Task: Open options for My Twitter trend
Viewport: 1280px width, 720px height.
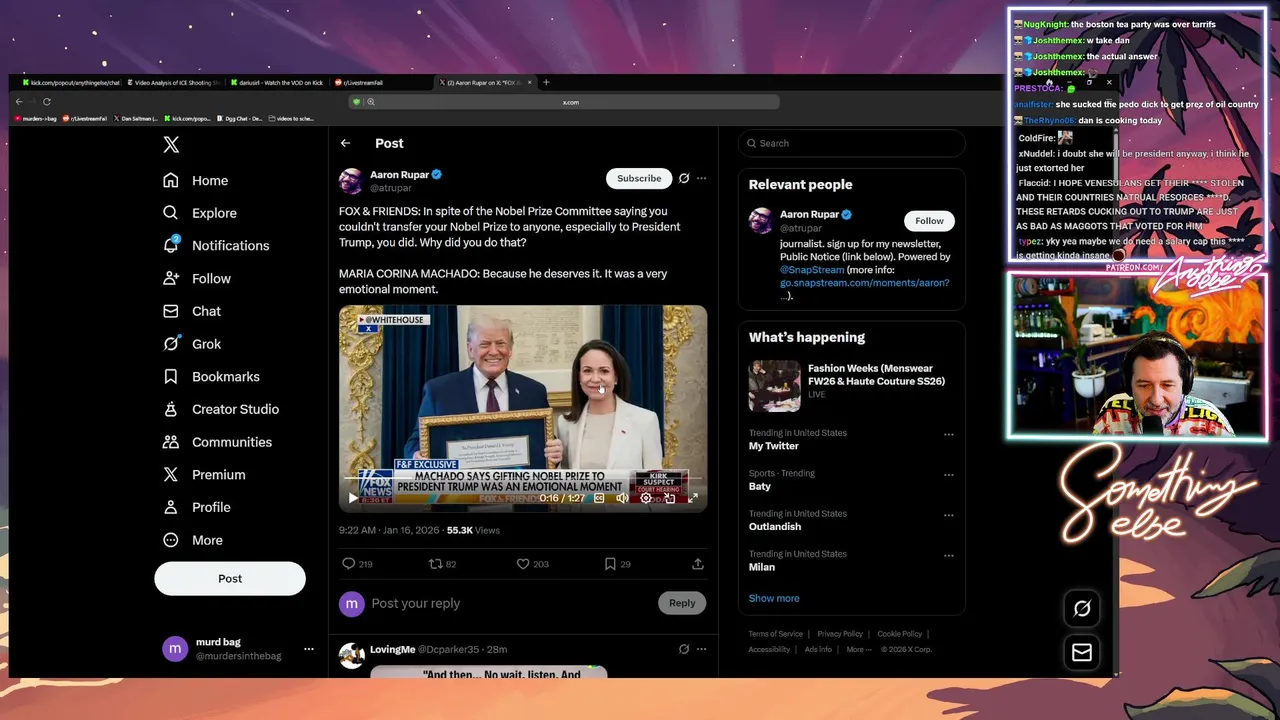Action: coord(948,435)
